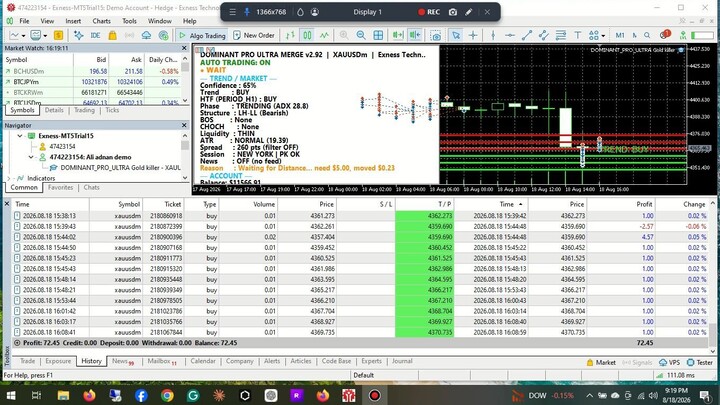
Task: Select the M1 timeframe
Action: click(620, 35)
